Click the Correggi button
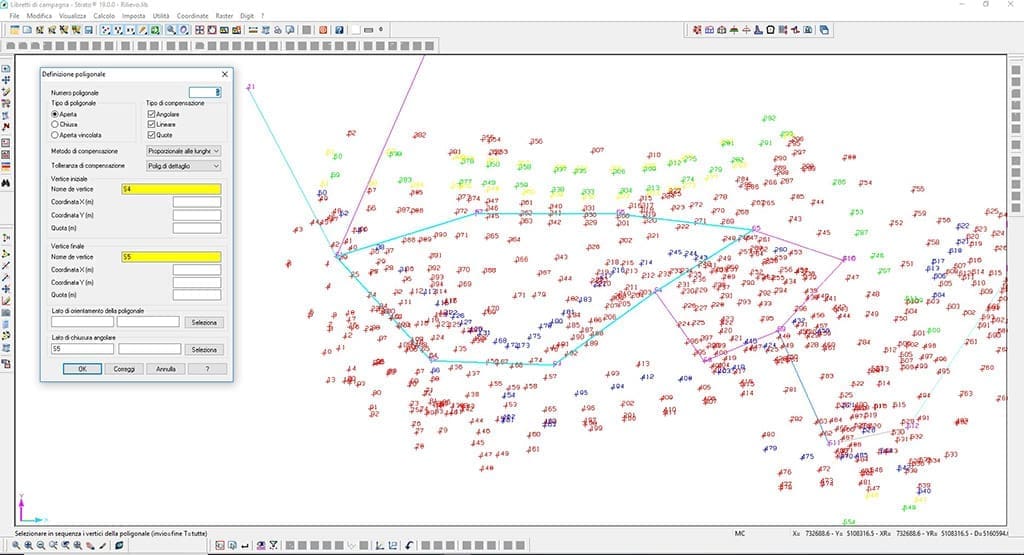The image size is (1024, 555). click(124, 369)
